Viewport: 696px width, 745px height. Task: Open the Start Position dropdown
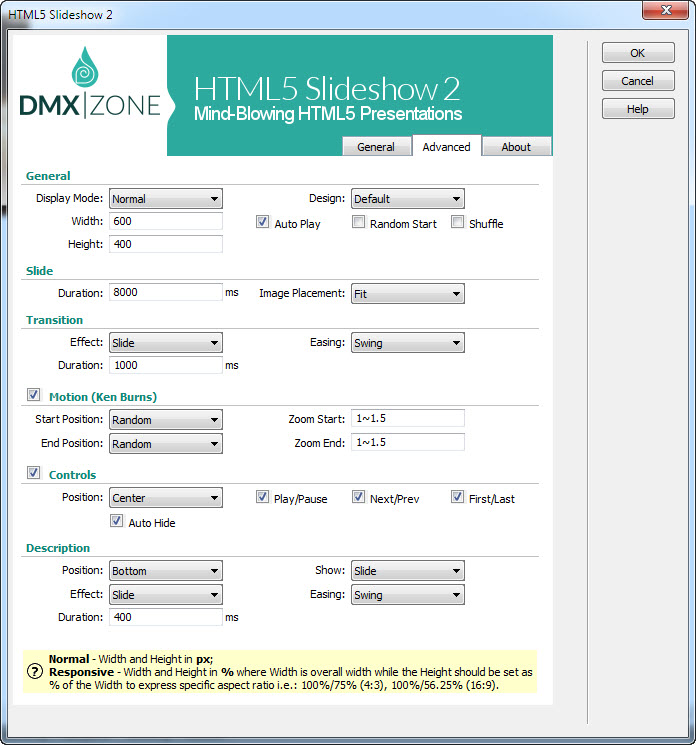pyautogui.click(x=166, y=420)
